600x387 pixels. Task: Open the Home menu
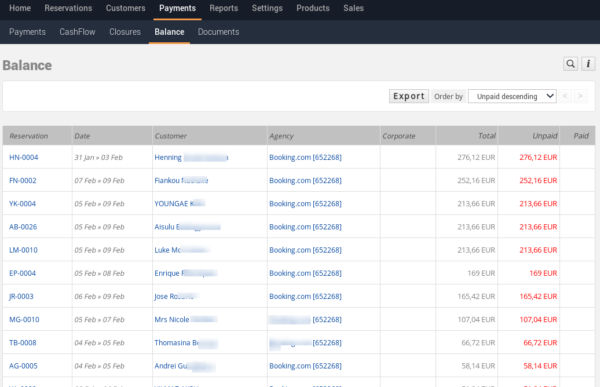pyautogui.click(x=20, y=8)
